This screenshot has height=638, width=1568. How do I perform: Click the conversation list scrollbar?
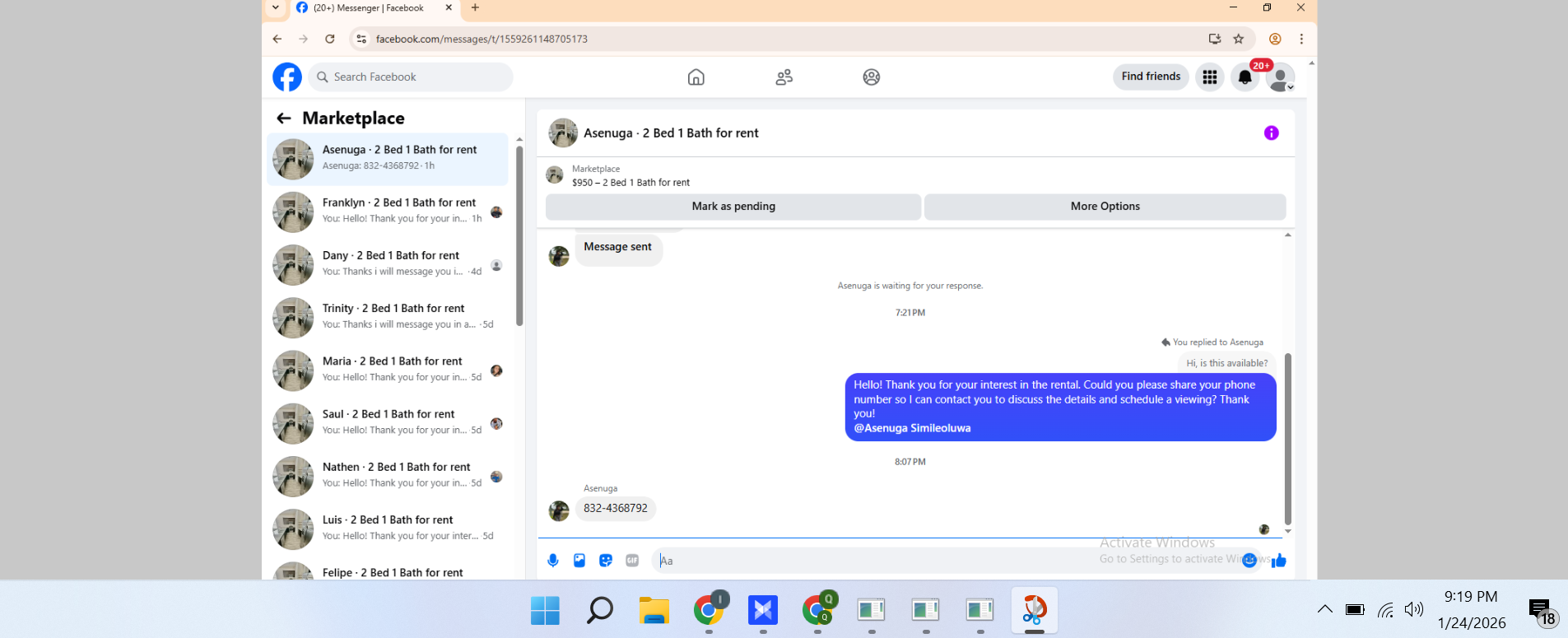pyautogui.click(x=519, y=235)
